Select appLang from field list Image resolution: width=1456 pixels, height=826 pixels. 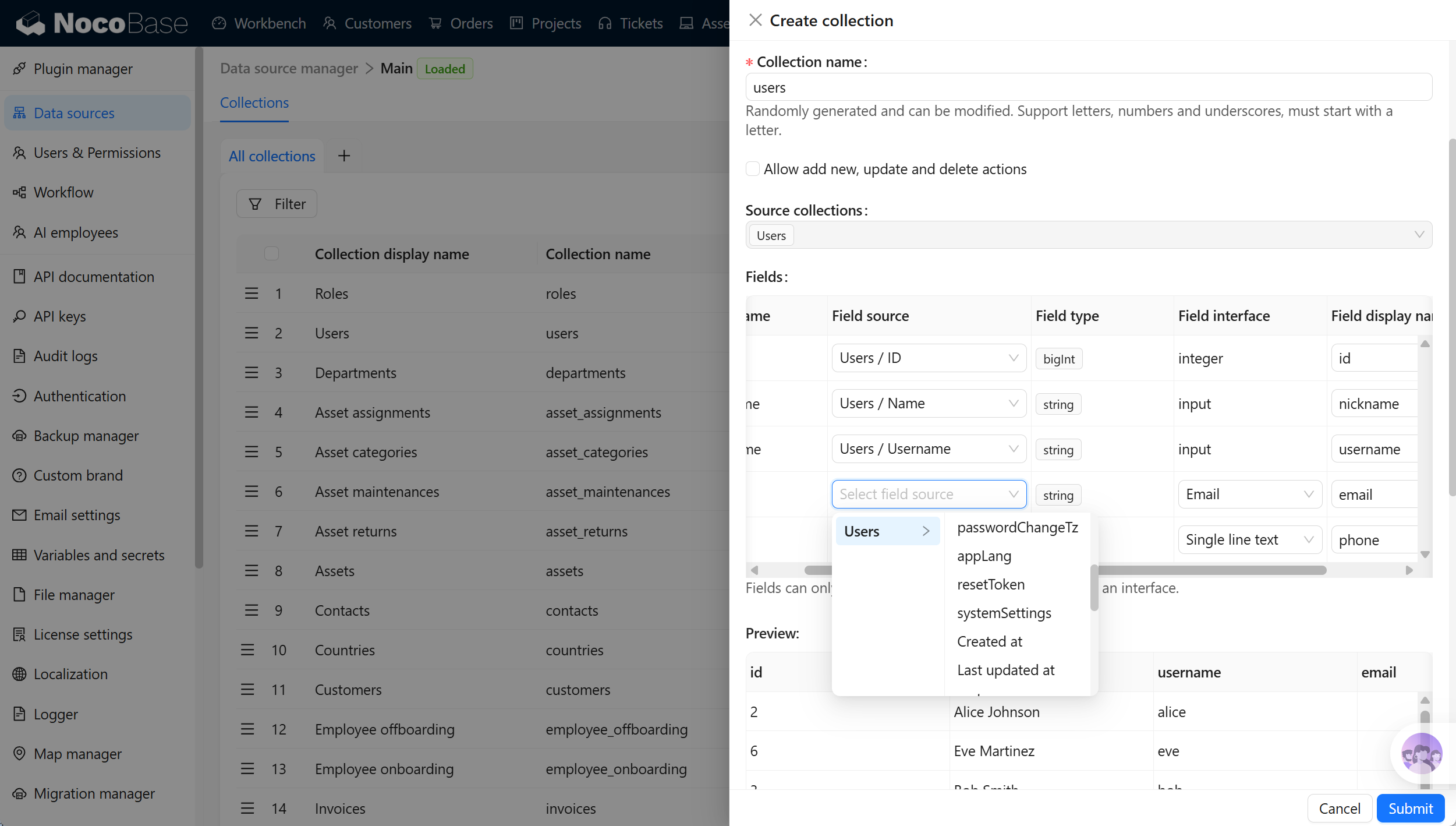coord(1018,556)
